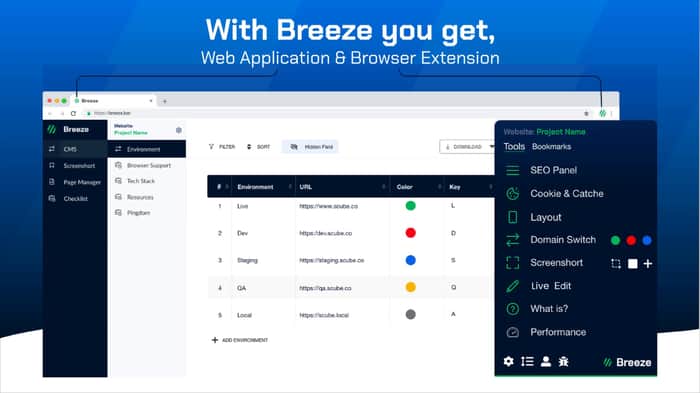Click the white square capture icon
The height and width of the screenshot is (393, 700).
coord(633,263)
